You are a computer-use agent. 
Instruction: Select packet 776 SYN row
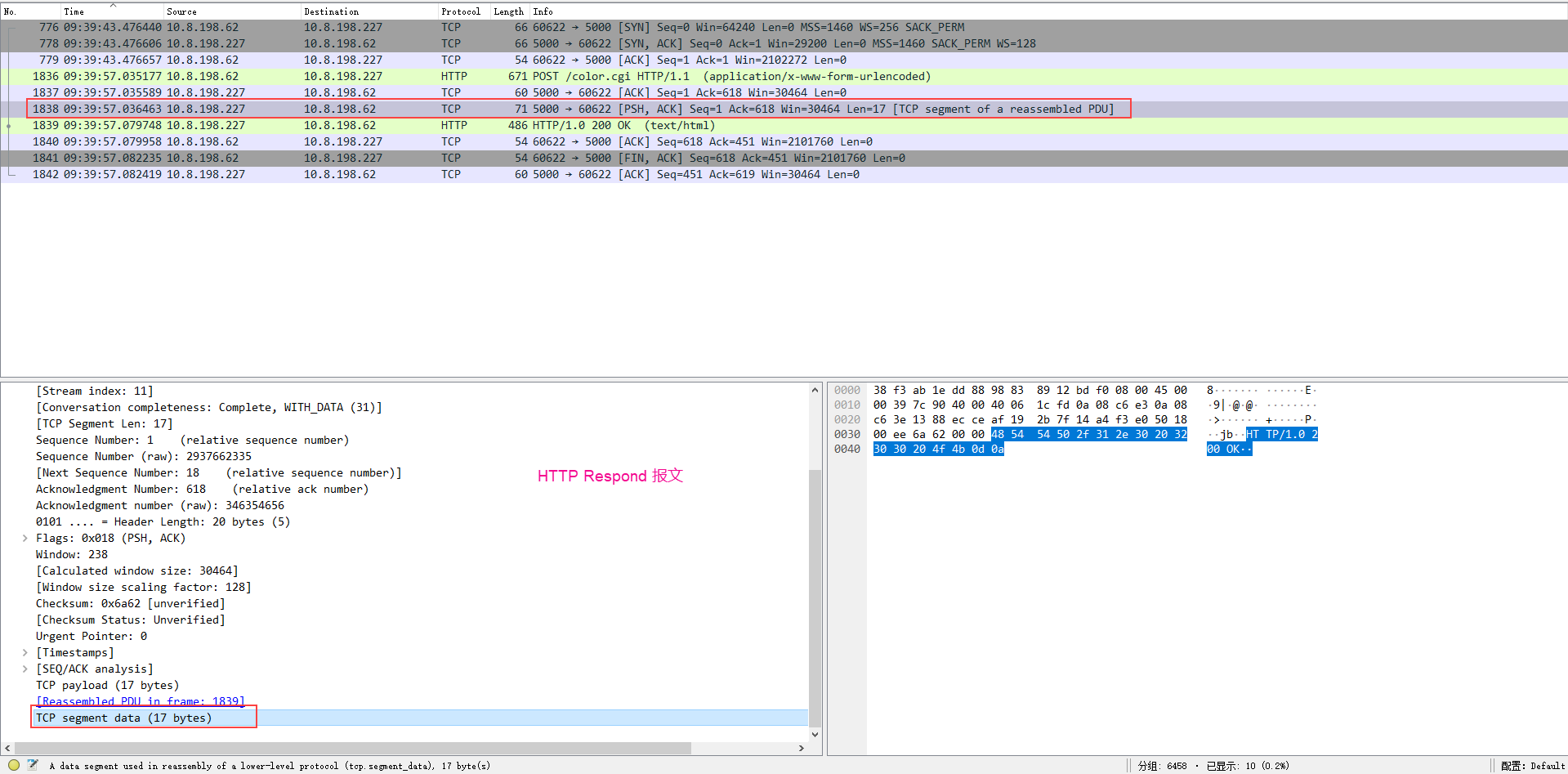(x=784, y=27)
